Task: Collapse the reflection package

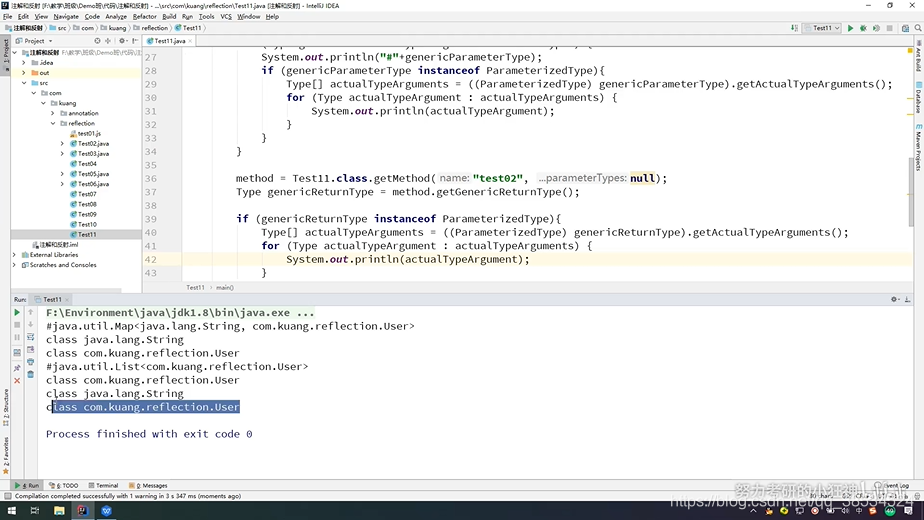Action: pos(52,123)
